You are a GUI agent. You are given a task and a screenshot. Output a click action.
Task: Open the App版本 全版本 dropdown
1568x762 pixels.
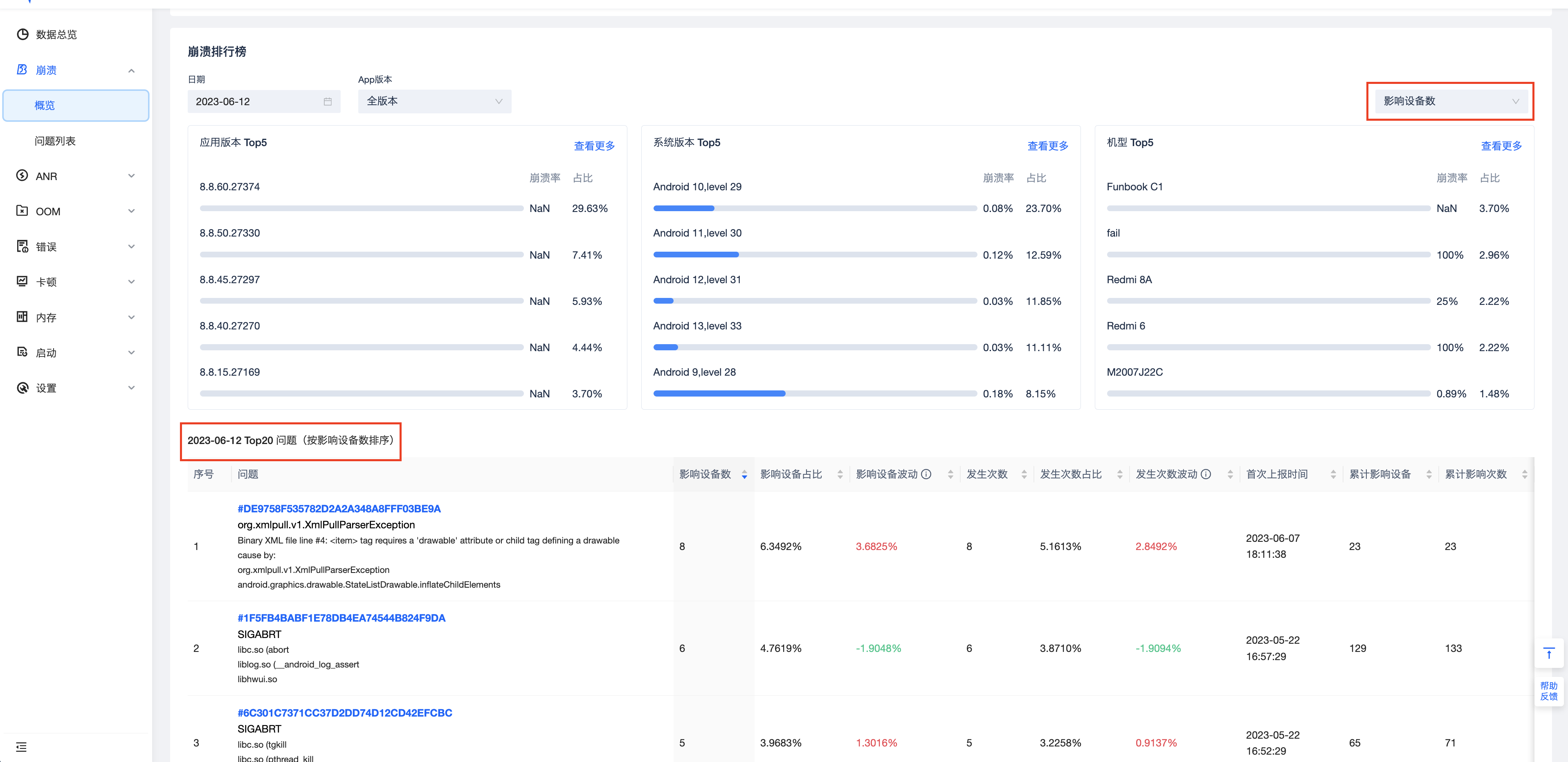[x=435, y=101]
